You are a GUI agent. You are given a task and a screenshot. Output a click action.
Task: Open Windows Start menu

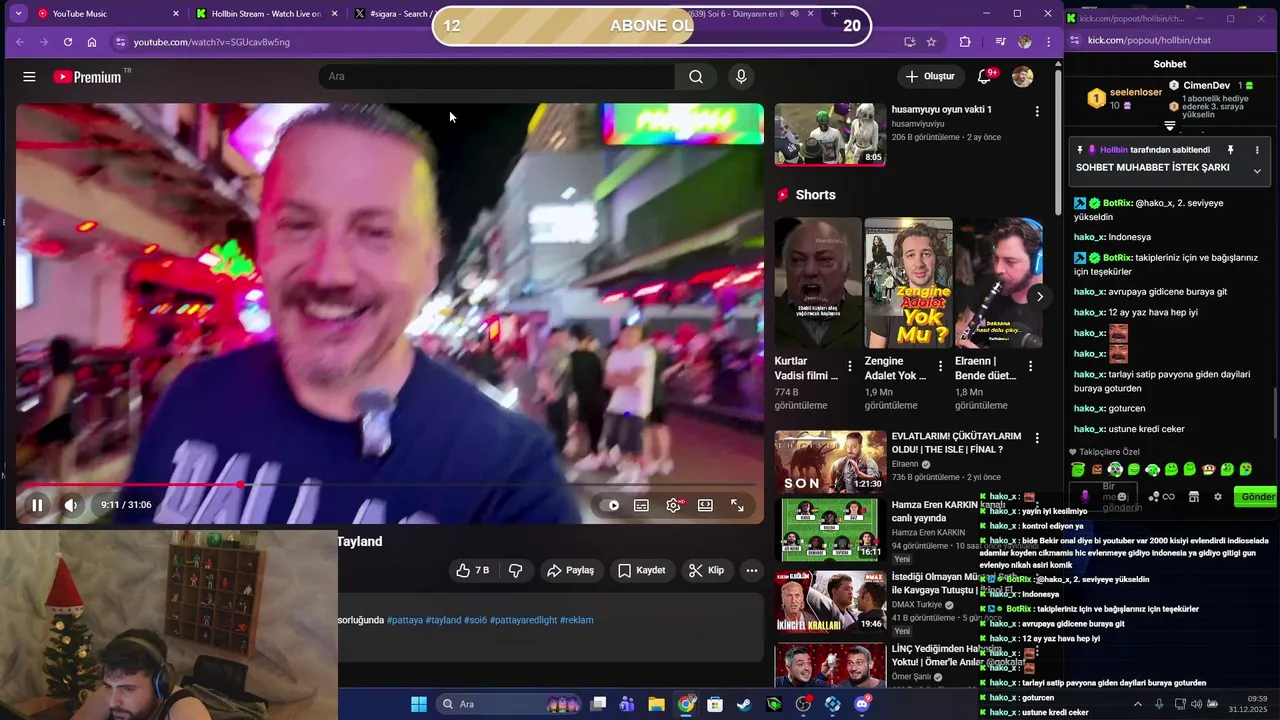pos(419,704)
